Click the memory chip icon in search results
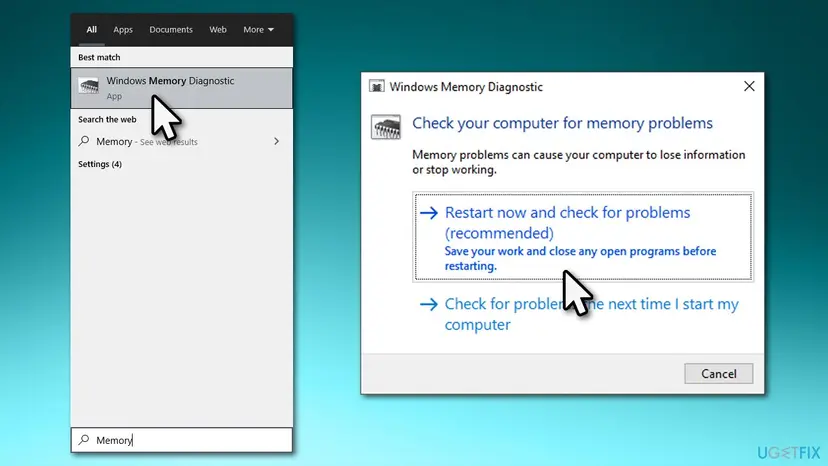828x466 pixels. click(x=89, y=86)
